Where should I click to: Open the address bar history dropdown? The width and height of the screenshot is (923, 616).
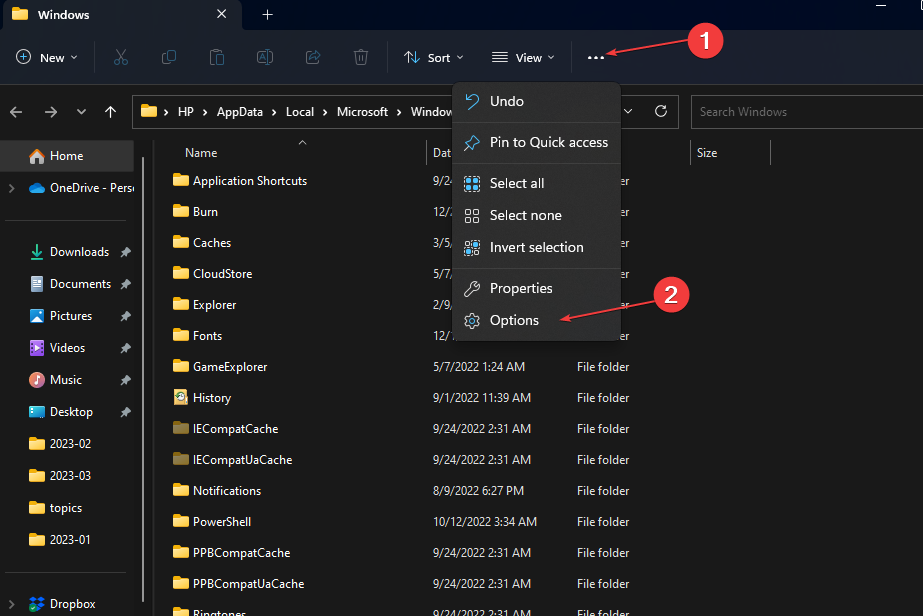point(628,111)
